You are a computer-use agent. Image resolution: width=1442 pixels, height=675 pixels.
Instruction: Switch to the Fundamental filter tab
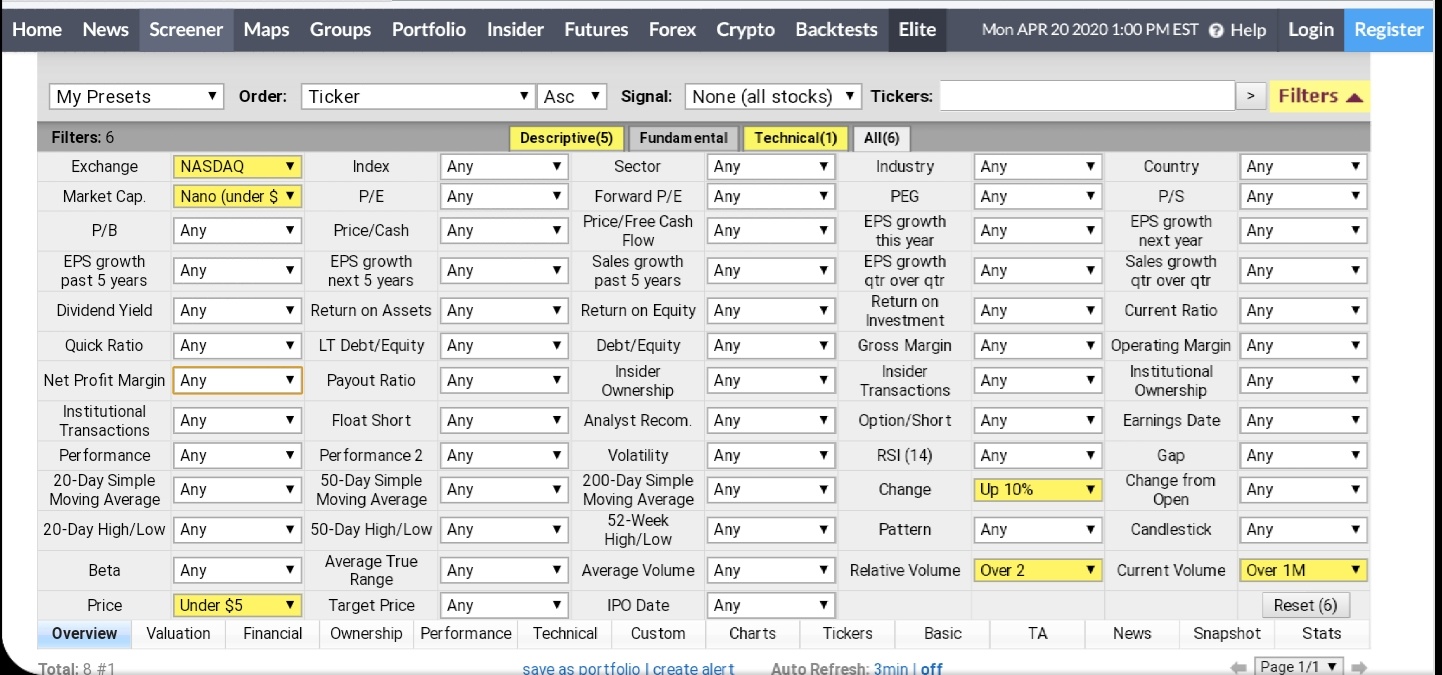click(684, 138)
